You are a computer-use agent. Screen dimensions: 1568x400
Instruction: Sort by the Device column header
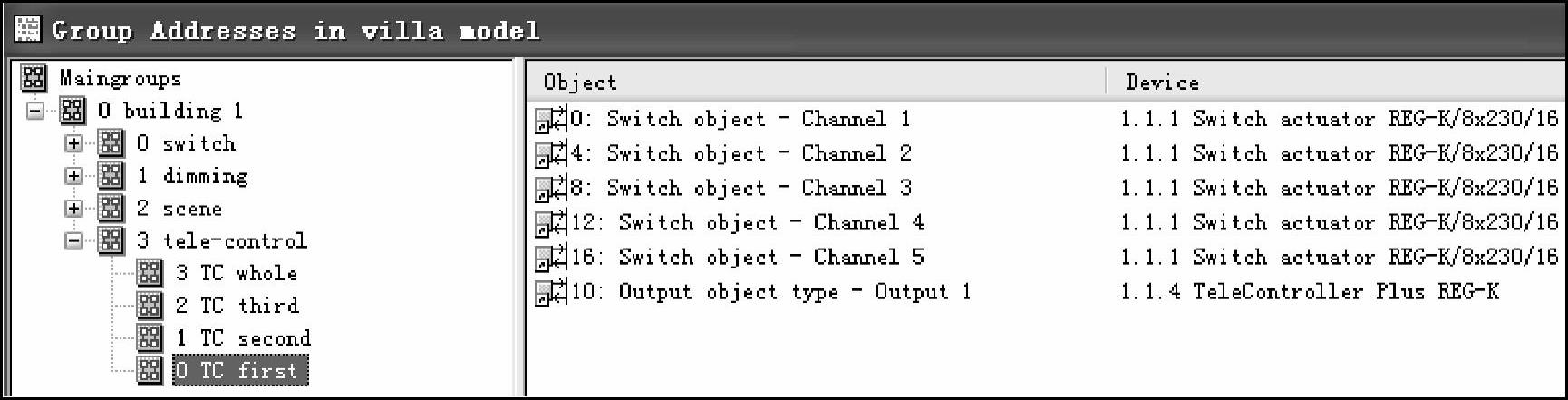point(1332,83)
